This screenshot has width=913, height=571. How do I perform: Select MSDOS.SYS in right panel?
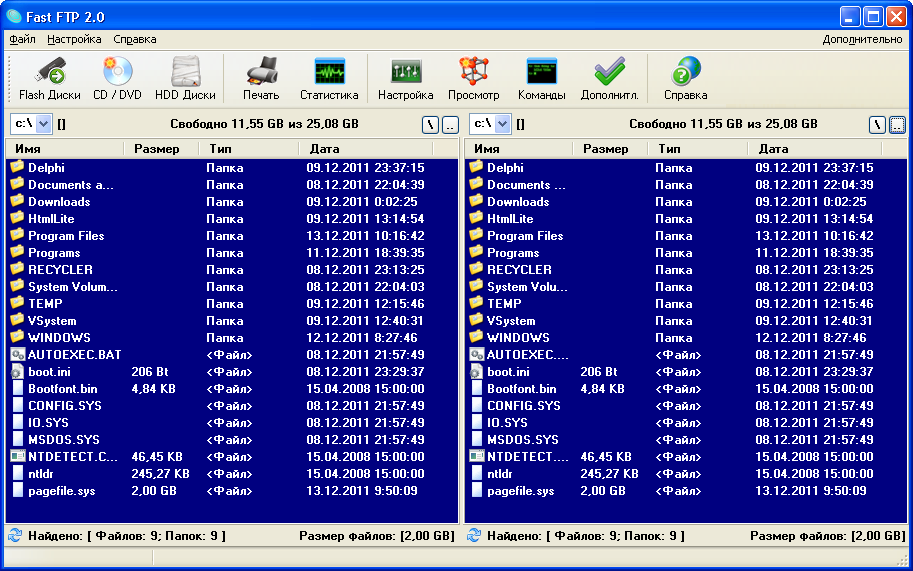522,439
